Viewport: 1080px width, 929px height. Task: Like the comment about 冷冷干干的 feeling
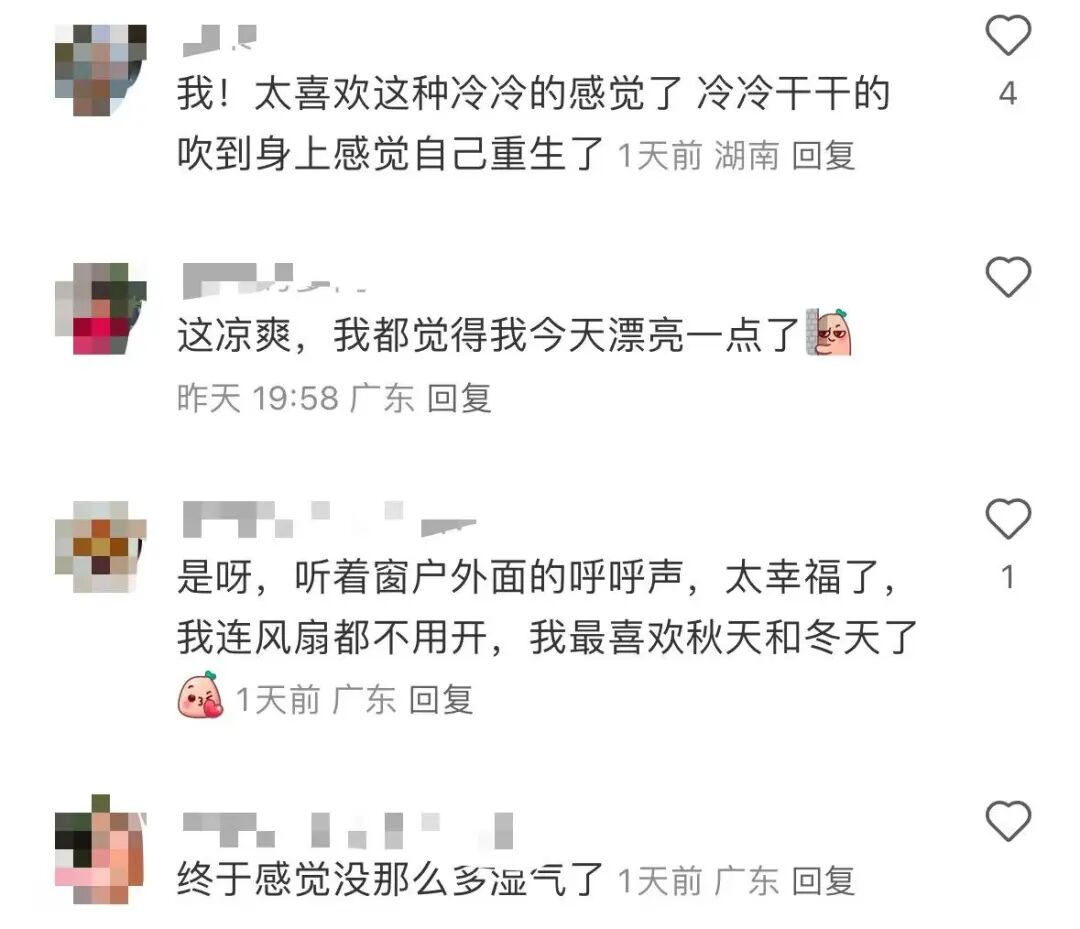click(x=1008, y=34)
